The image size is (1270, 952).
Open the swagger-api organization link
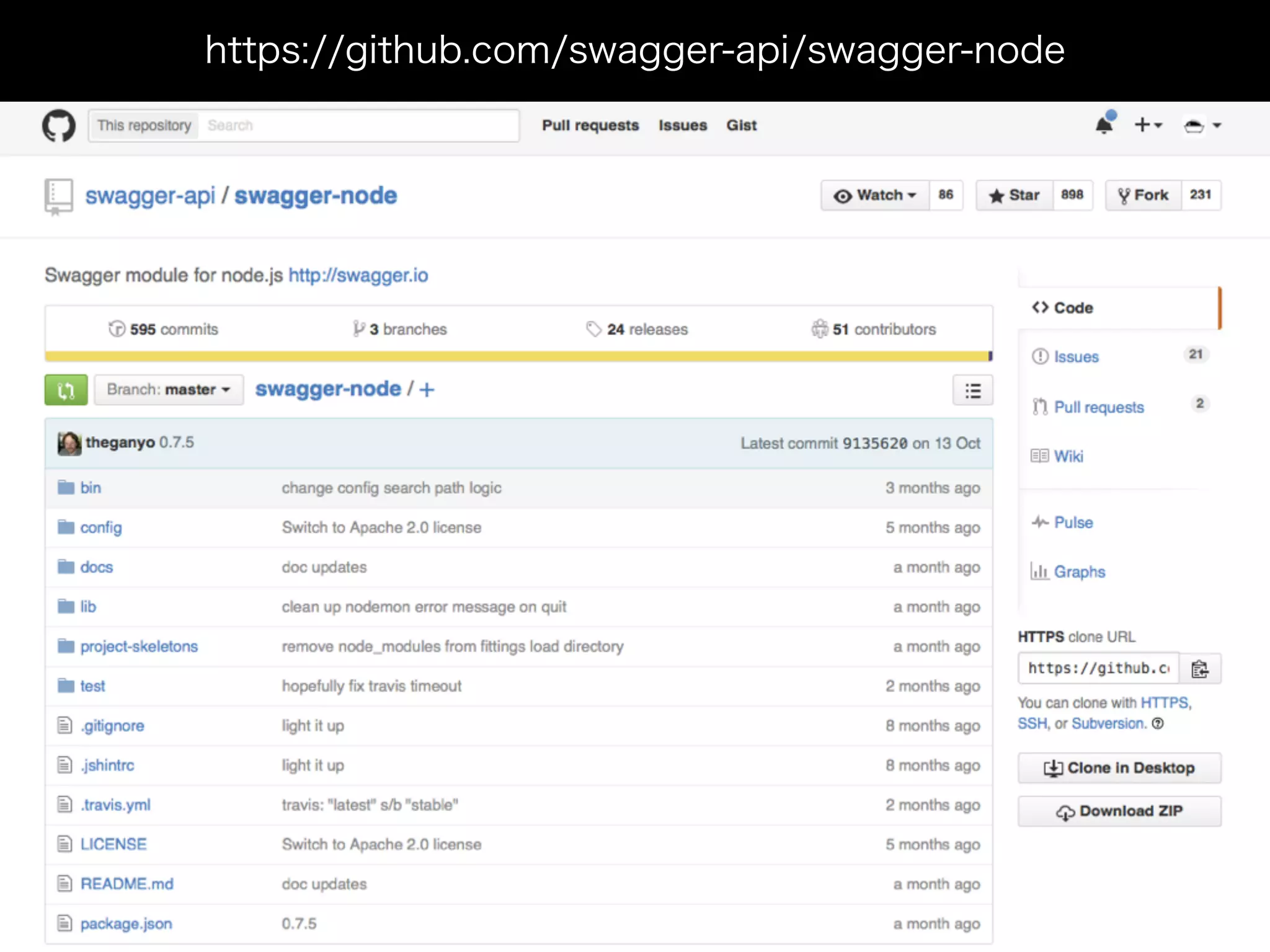(x=150, y=195)
